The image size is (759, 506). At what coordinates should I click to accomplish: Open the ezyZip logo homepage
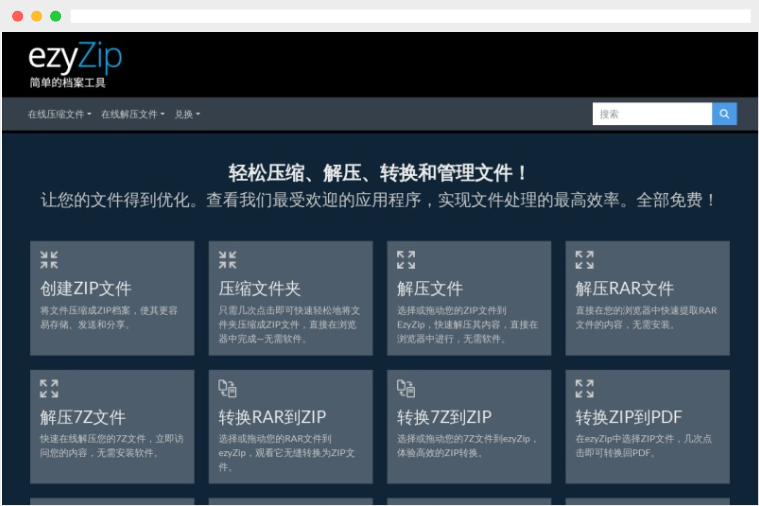[x=75, y=63]
